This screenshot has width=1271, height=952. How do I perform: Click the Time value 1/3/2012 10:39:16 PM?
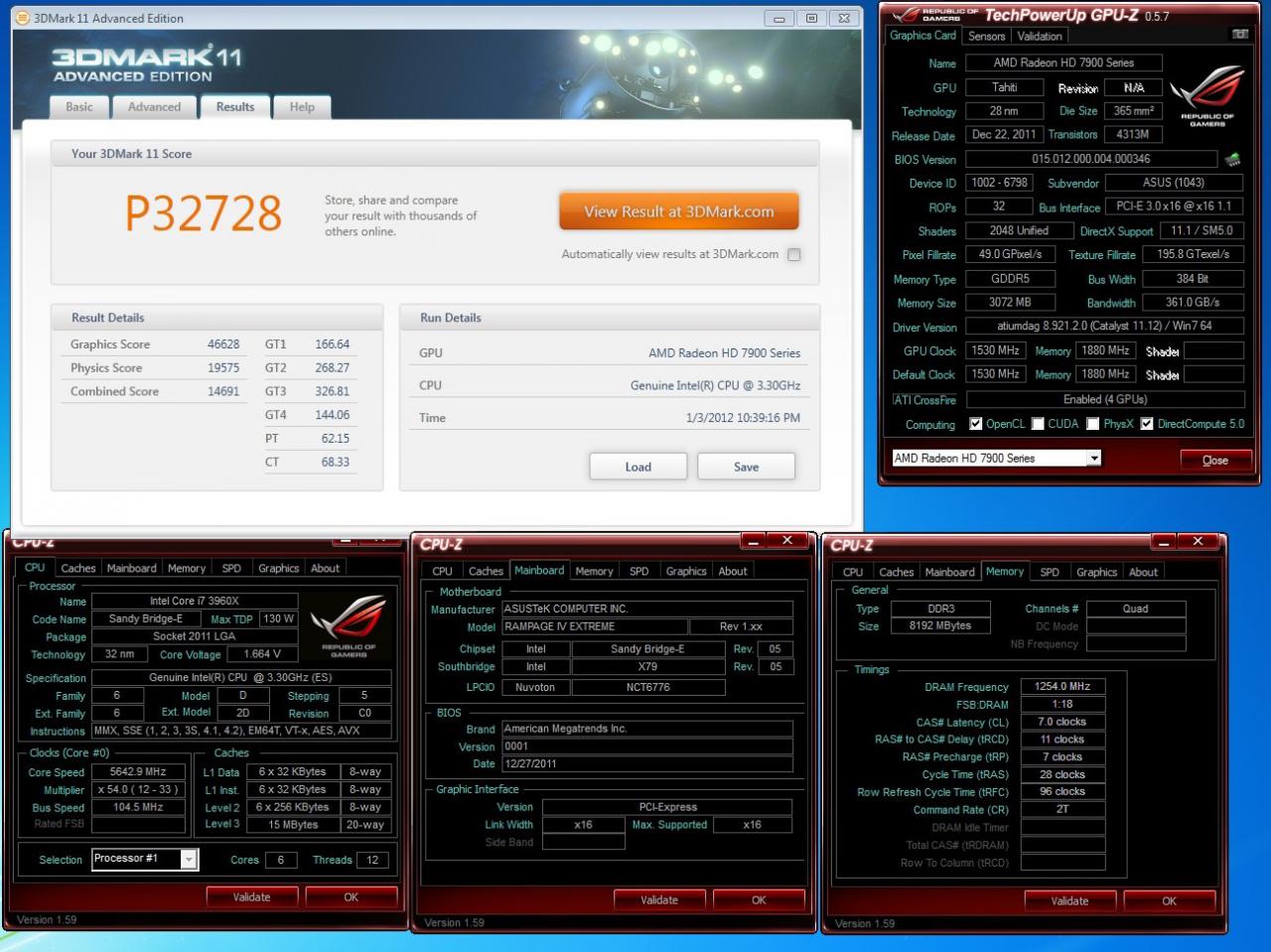pyautogui.click(x=743, y=418)
